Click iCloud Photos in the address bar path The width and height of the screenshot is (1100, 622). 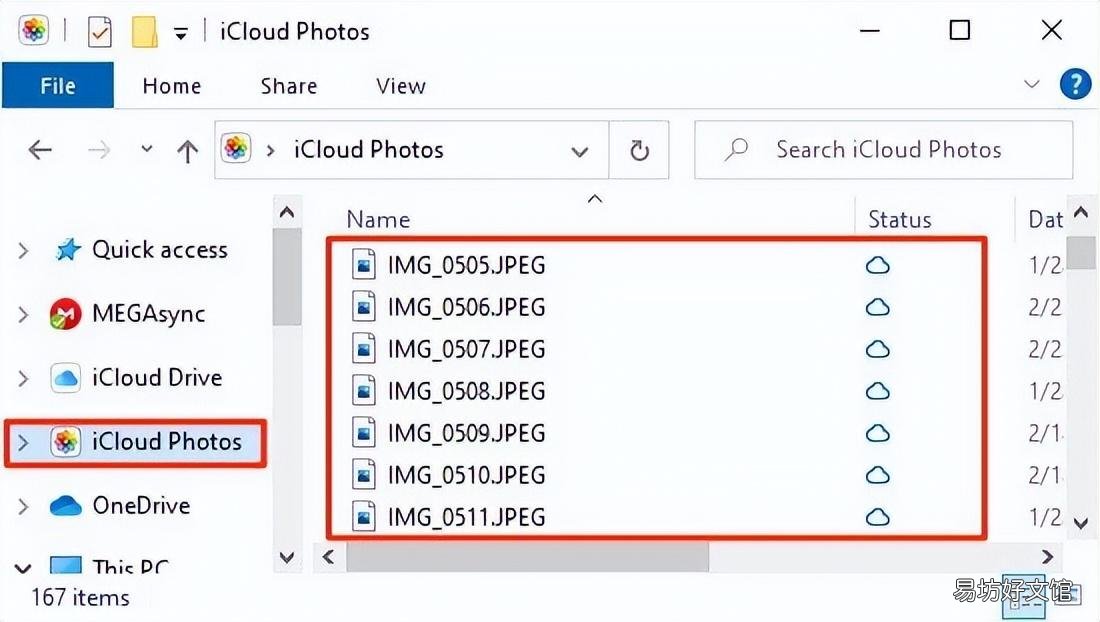click(369, 149)
